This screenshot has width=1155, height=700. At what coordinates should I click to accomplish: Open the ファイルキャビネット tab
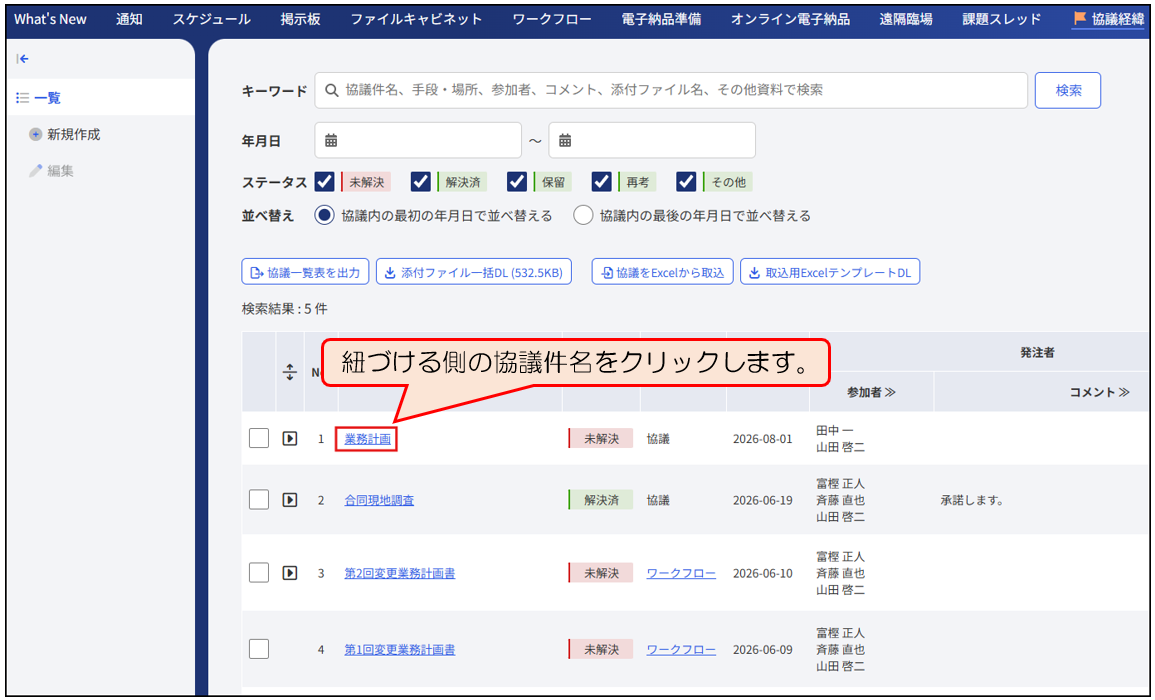[x=416, y=19]
